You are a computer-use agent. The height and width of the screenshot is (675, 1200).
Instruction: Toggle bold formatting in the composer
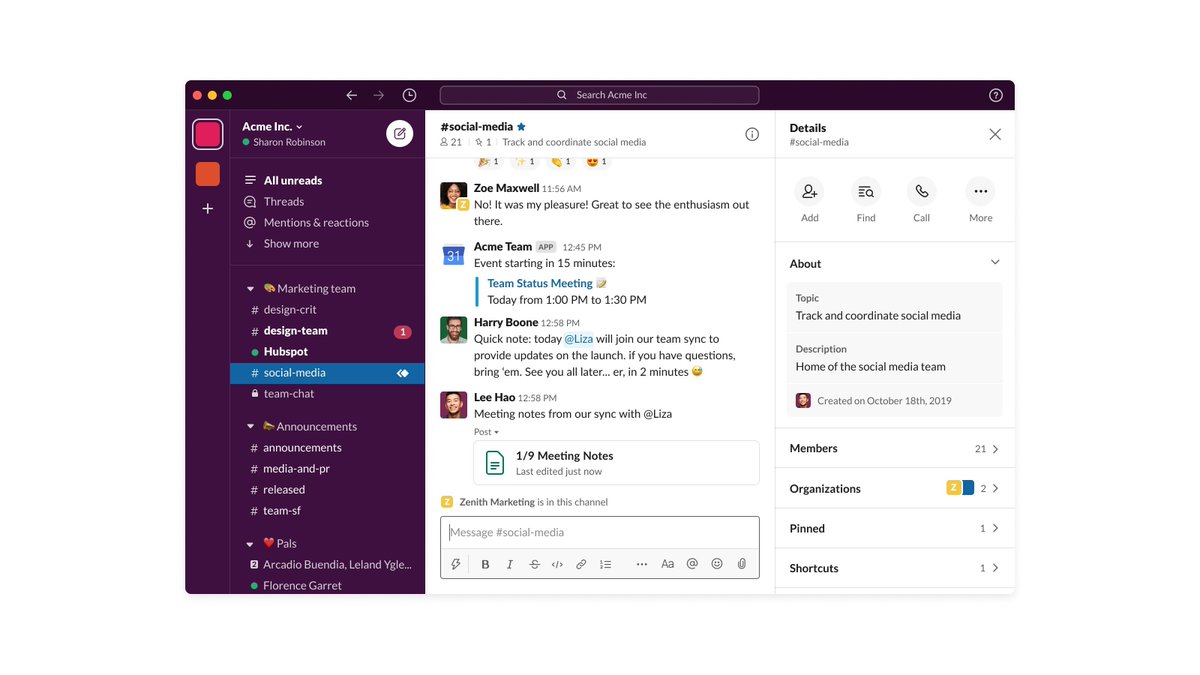coord(485,563)
